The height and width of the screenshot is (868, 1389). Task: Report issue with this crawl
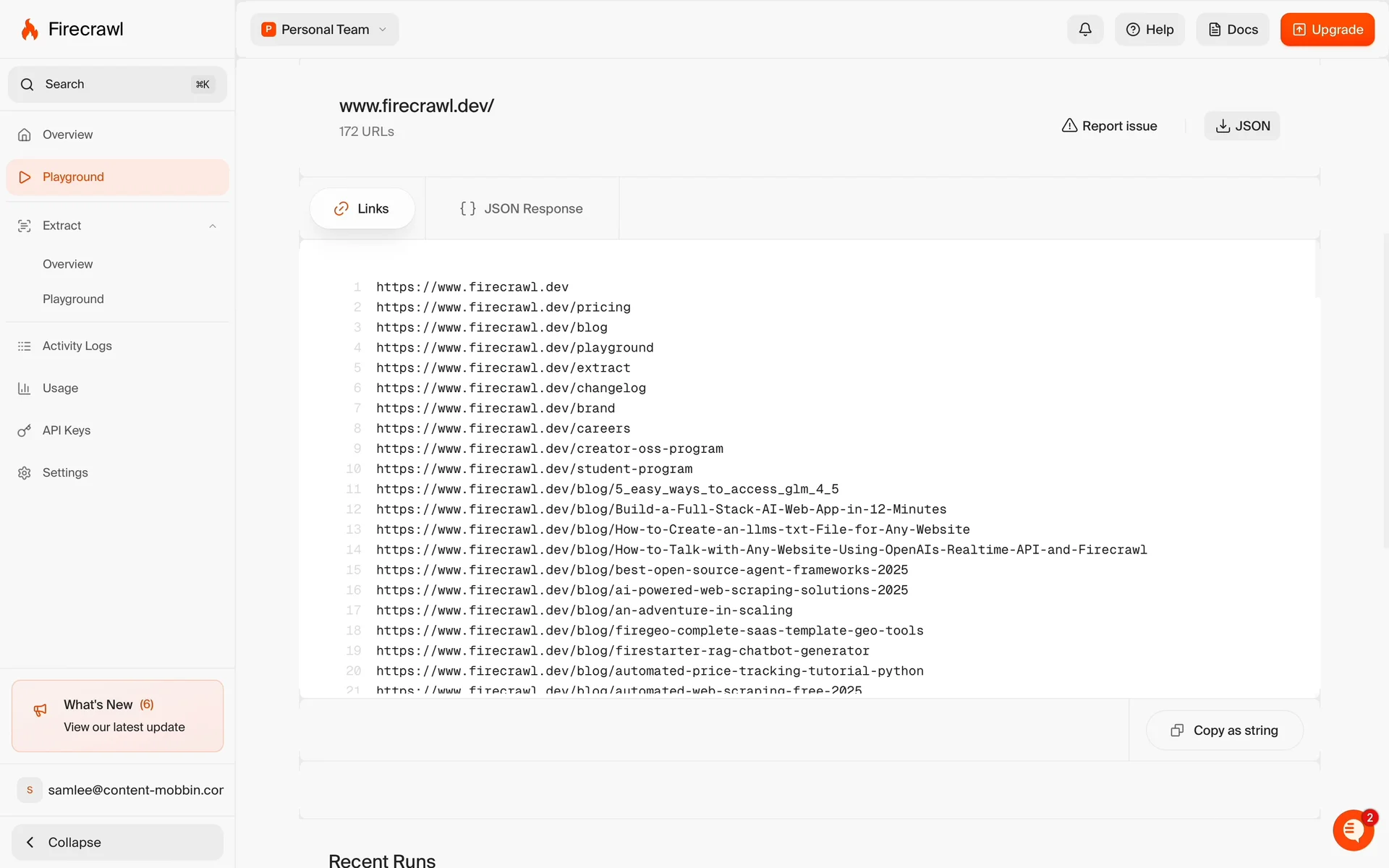click(1109, 126)
